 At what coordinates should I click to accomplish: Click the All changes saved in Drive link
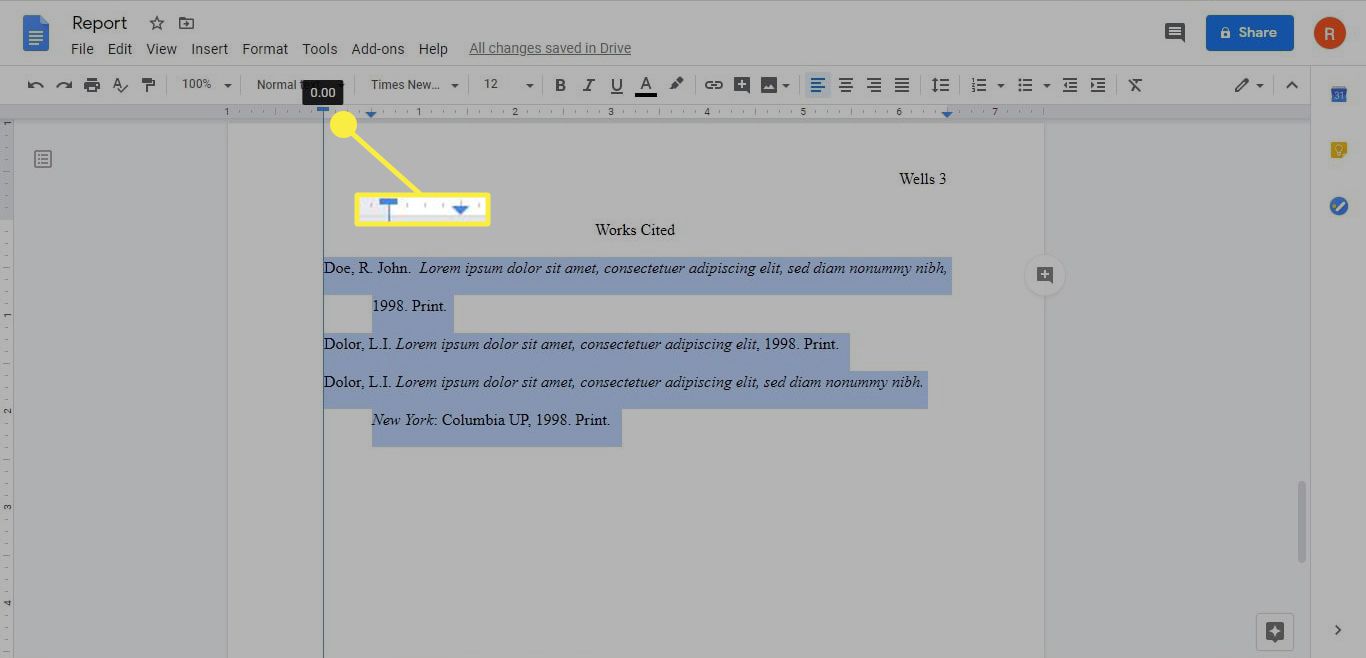(x=550, y=48)
